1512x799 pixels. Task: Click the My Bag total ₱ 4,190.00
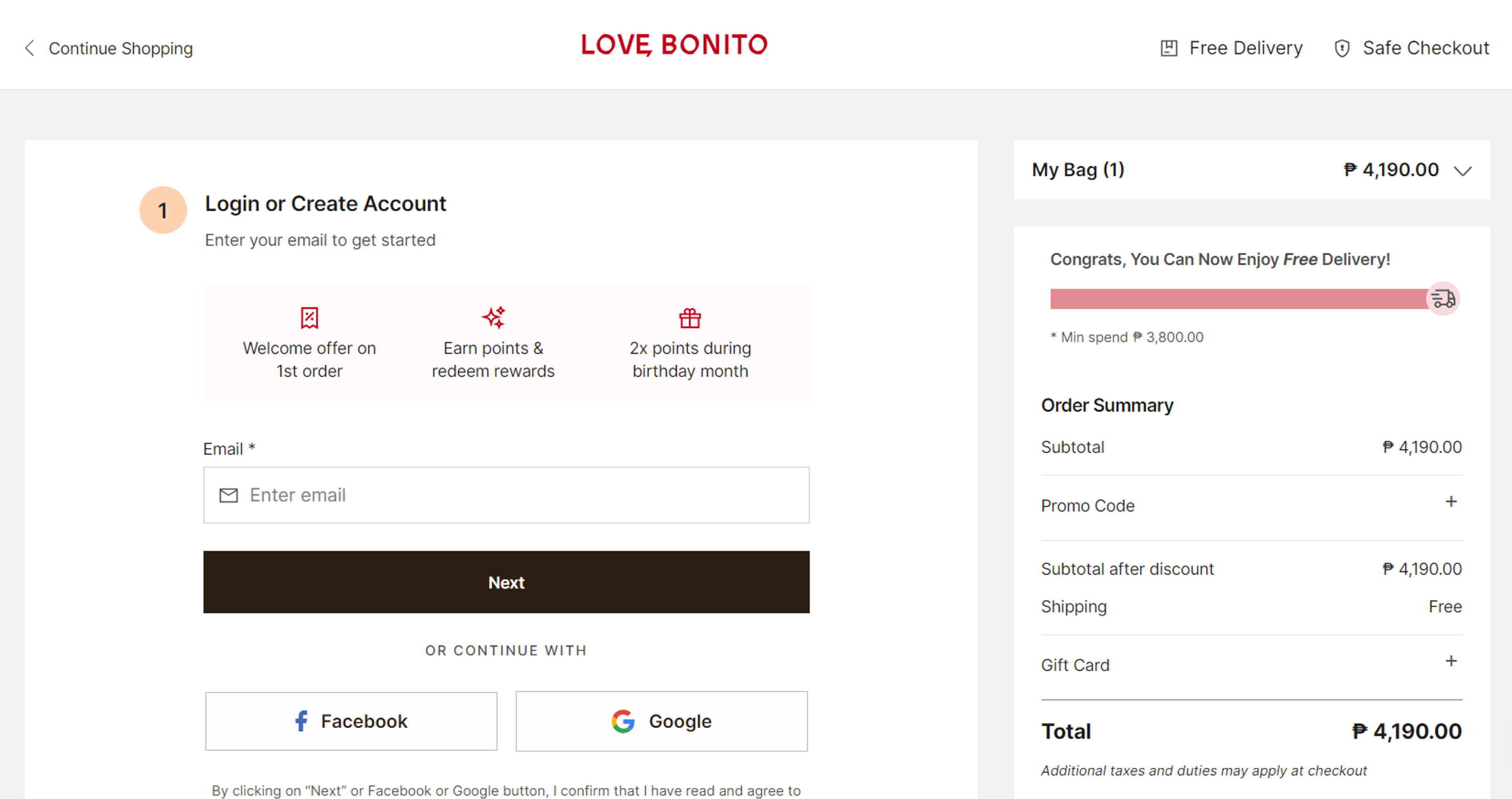click(1391, 170)
